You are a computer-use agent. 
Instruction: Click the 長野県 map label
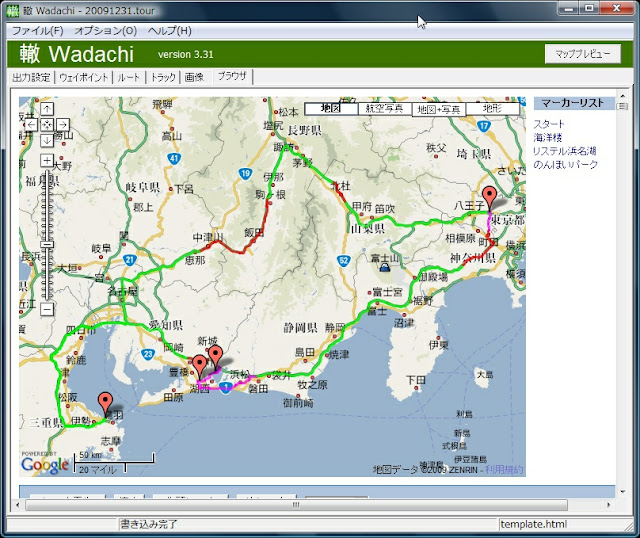(304, 130)
